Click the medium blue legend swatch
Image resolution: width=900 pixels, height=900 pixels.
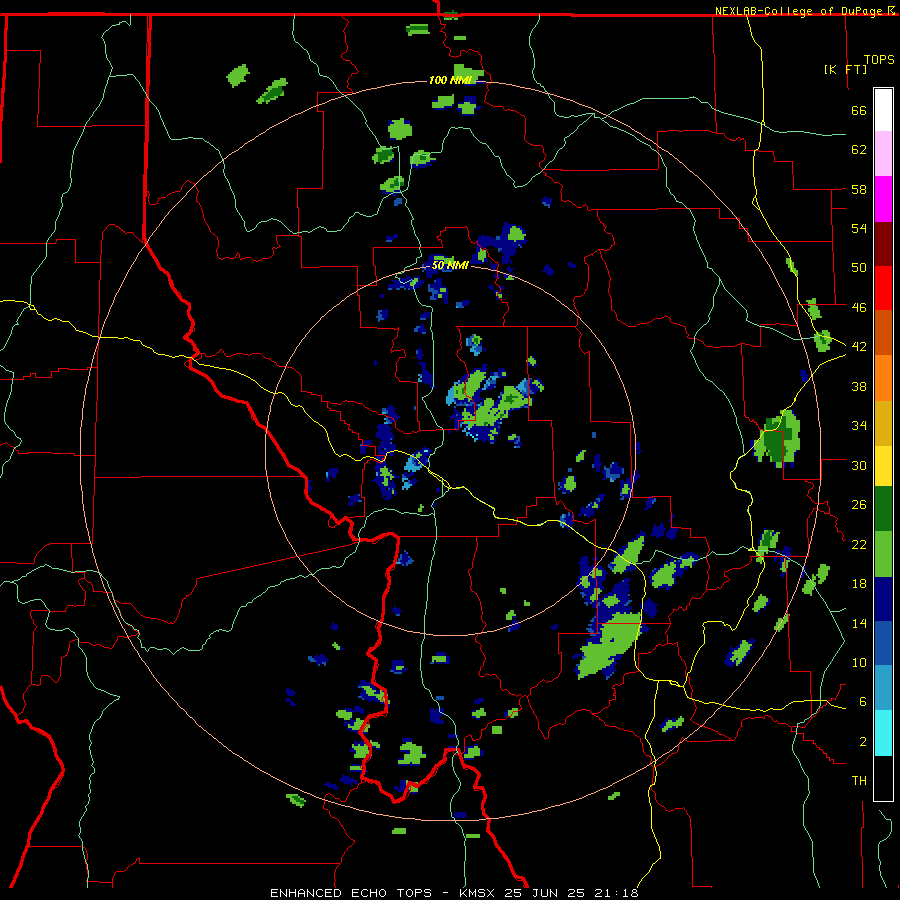[x=883, y=643]
